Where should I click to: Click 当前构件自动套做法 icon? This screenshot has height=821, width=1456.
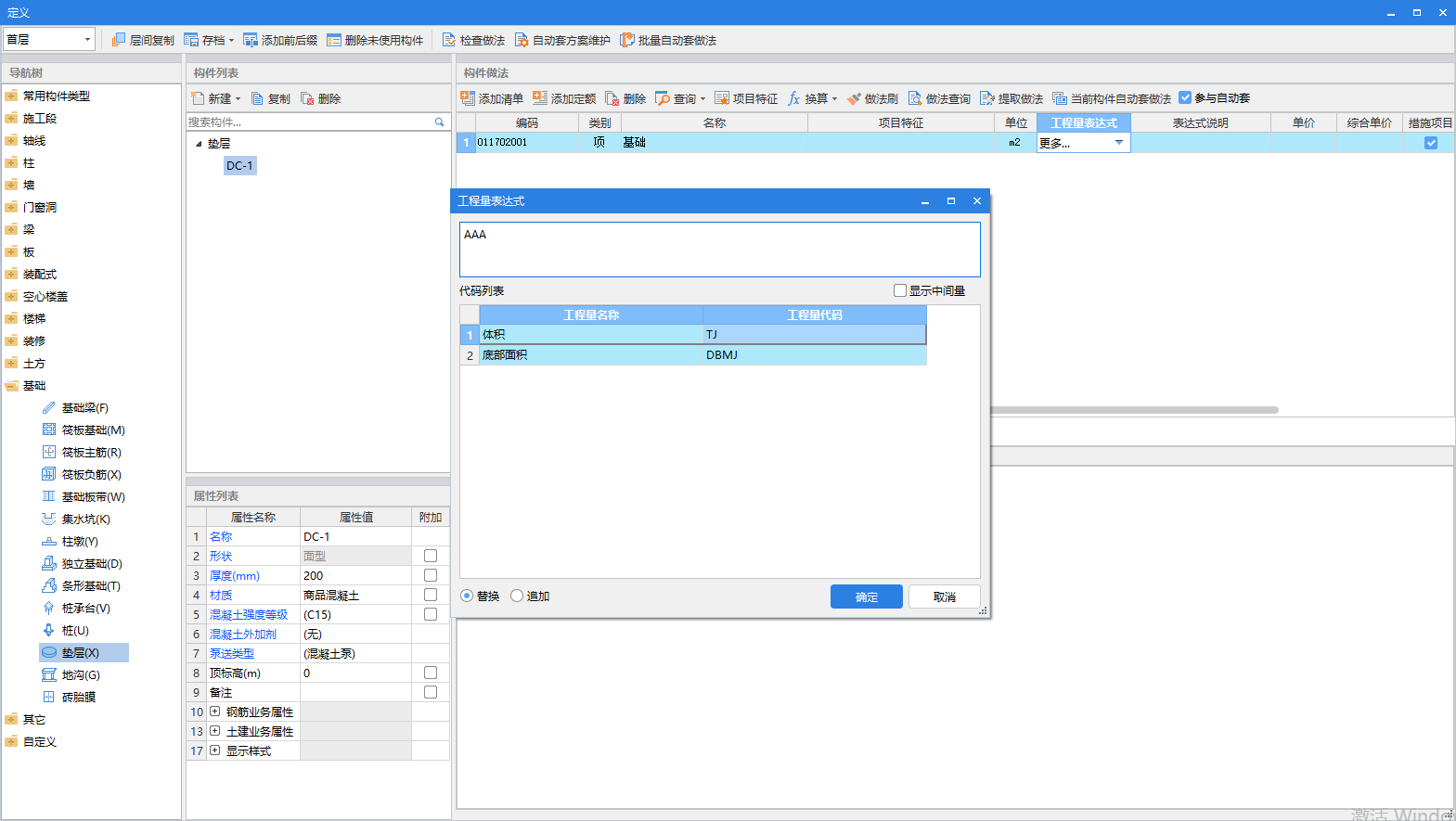click(x=1060, y=98)
